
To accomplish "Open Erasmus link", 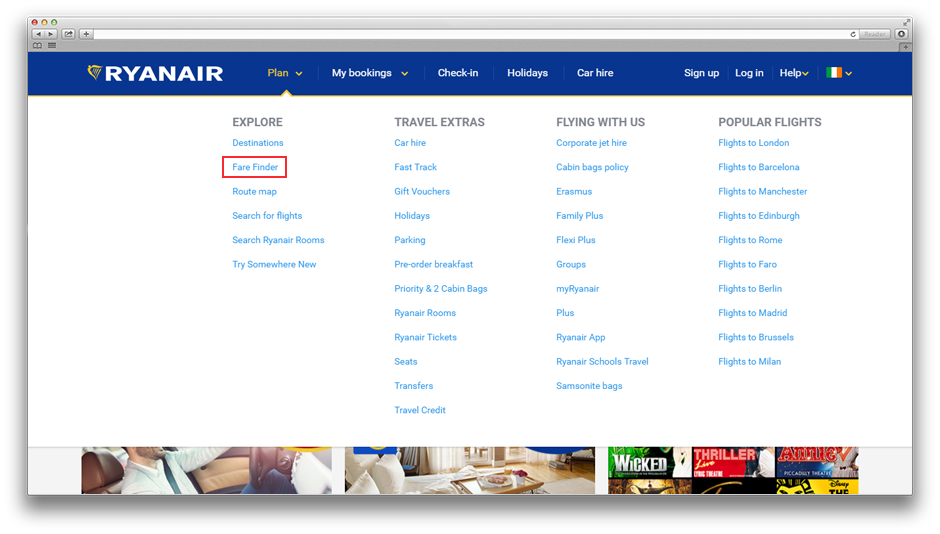I will coord(574,191).
